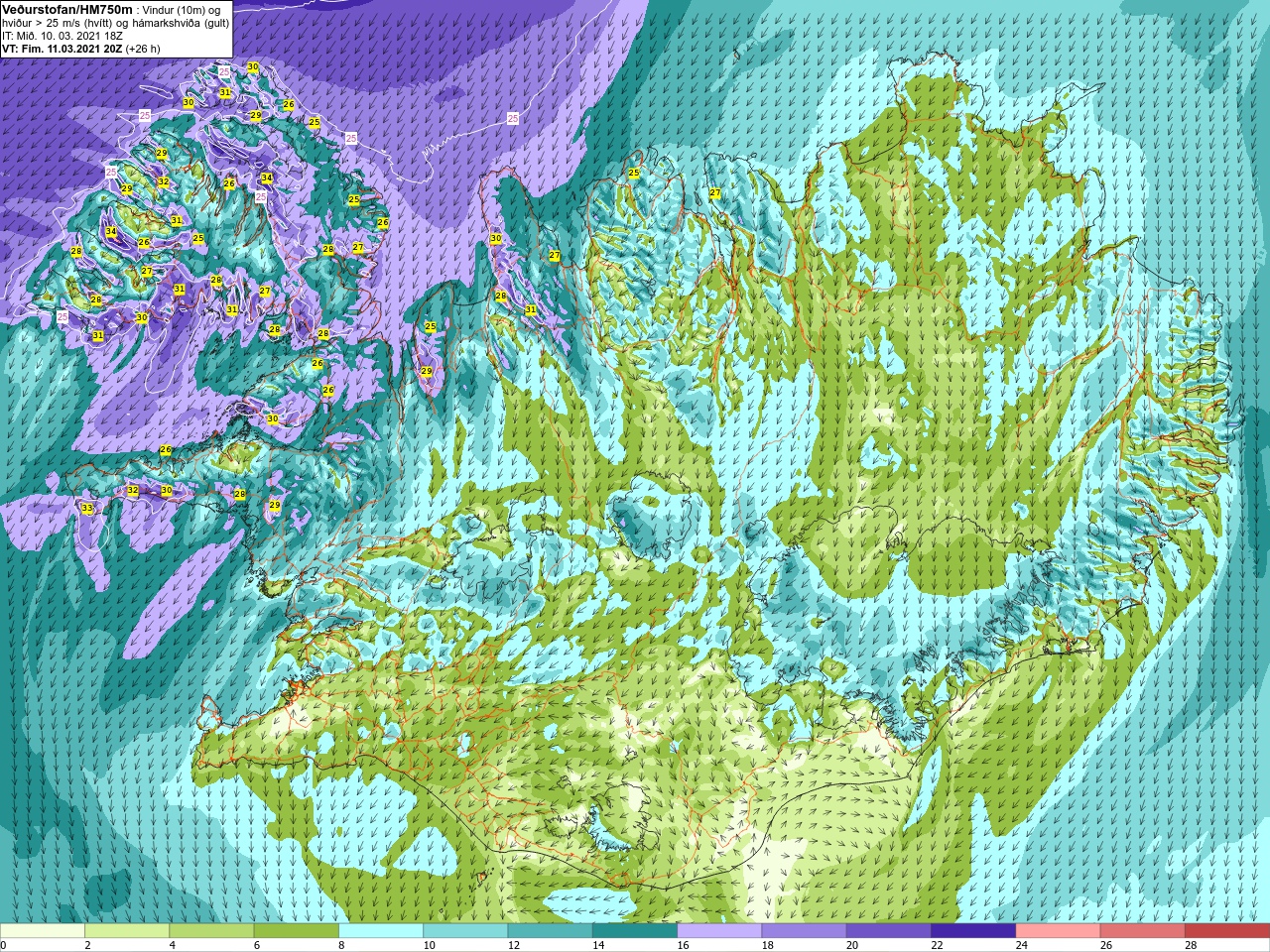Click legend scale number "14"

598,946
